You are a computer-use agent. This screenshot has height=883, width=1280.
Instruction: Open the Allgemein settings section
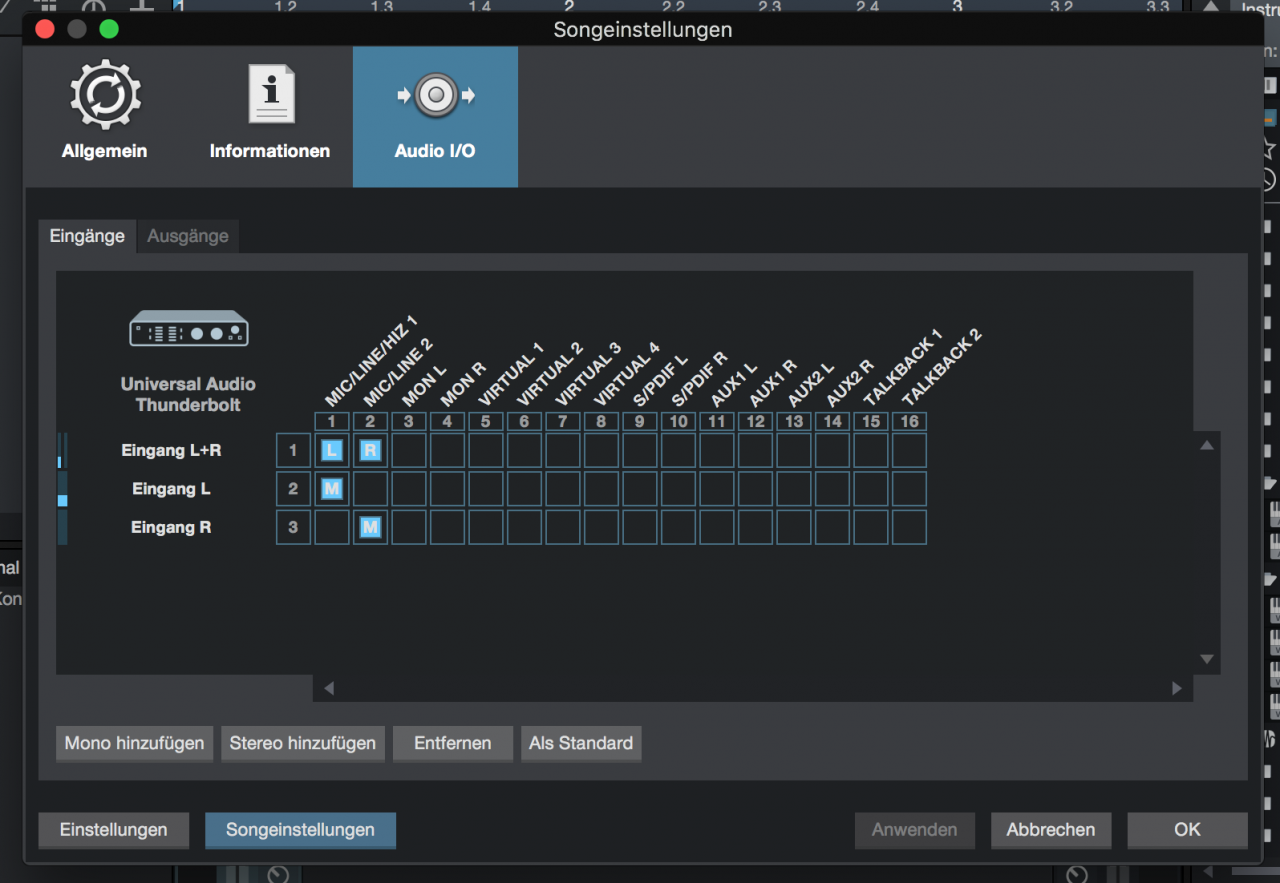pyautogui.click(x=105, y=115)
